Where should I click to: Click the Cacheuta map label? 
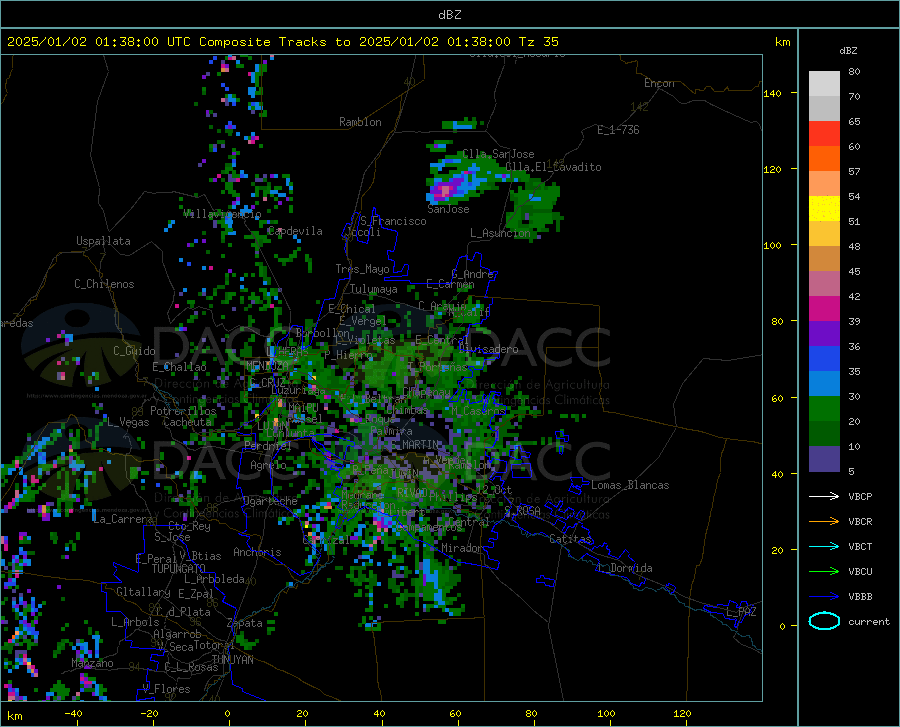pyautogui.click(x=187, y=422)
